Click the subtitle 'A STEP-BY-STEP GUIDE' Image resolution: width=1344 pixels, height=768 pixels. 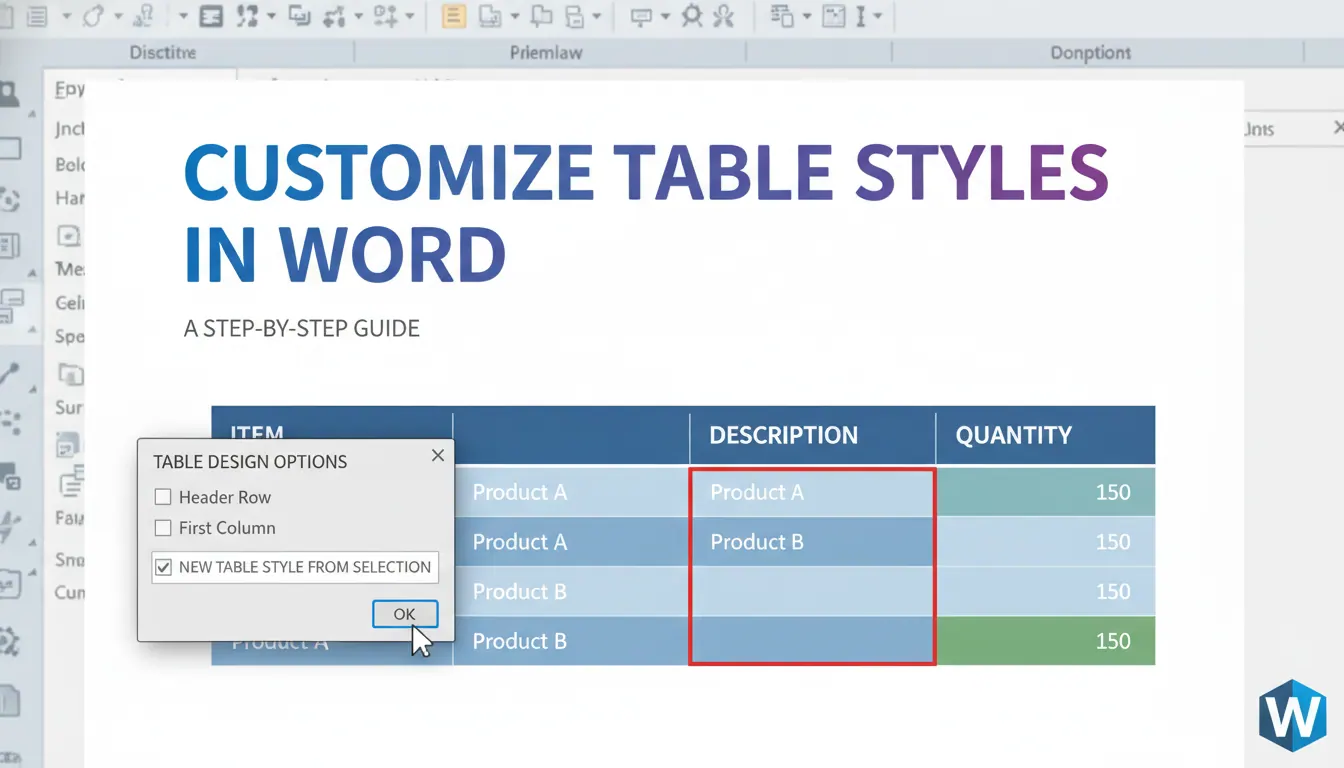tap(302, 328)
